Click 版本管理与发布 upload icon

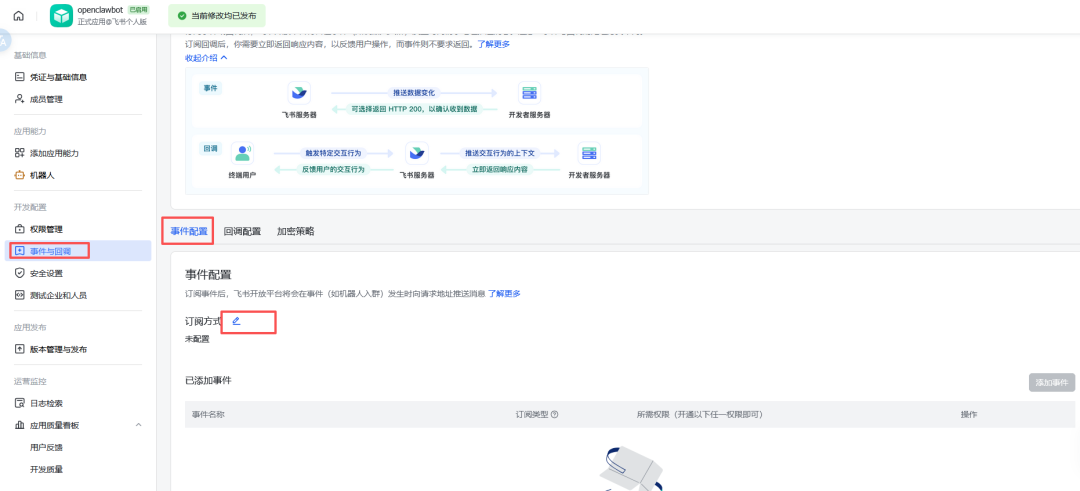19,349
